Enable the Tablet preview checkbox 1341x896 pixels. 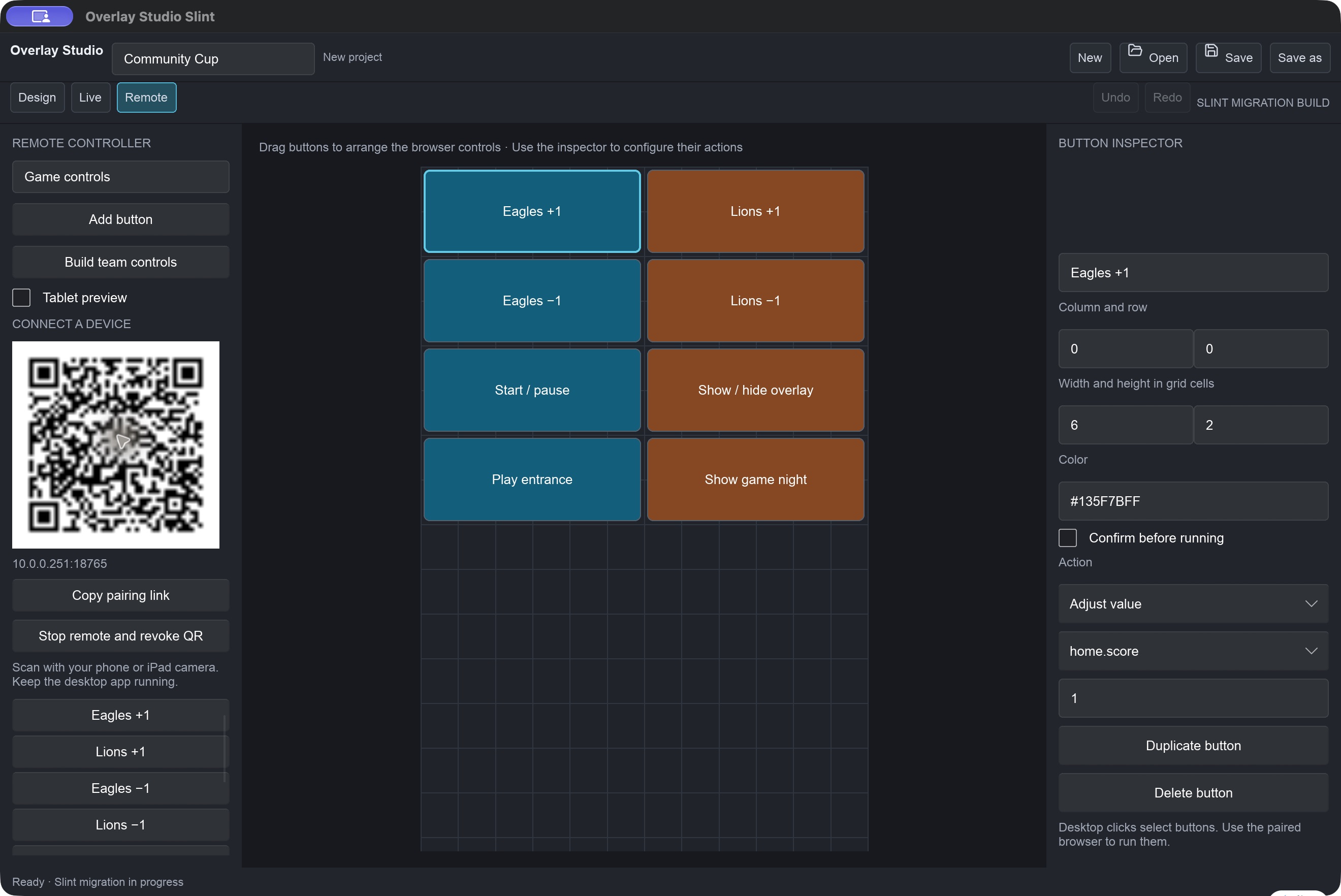coord(21,298)
